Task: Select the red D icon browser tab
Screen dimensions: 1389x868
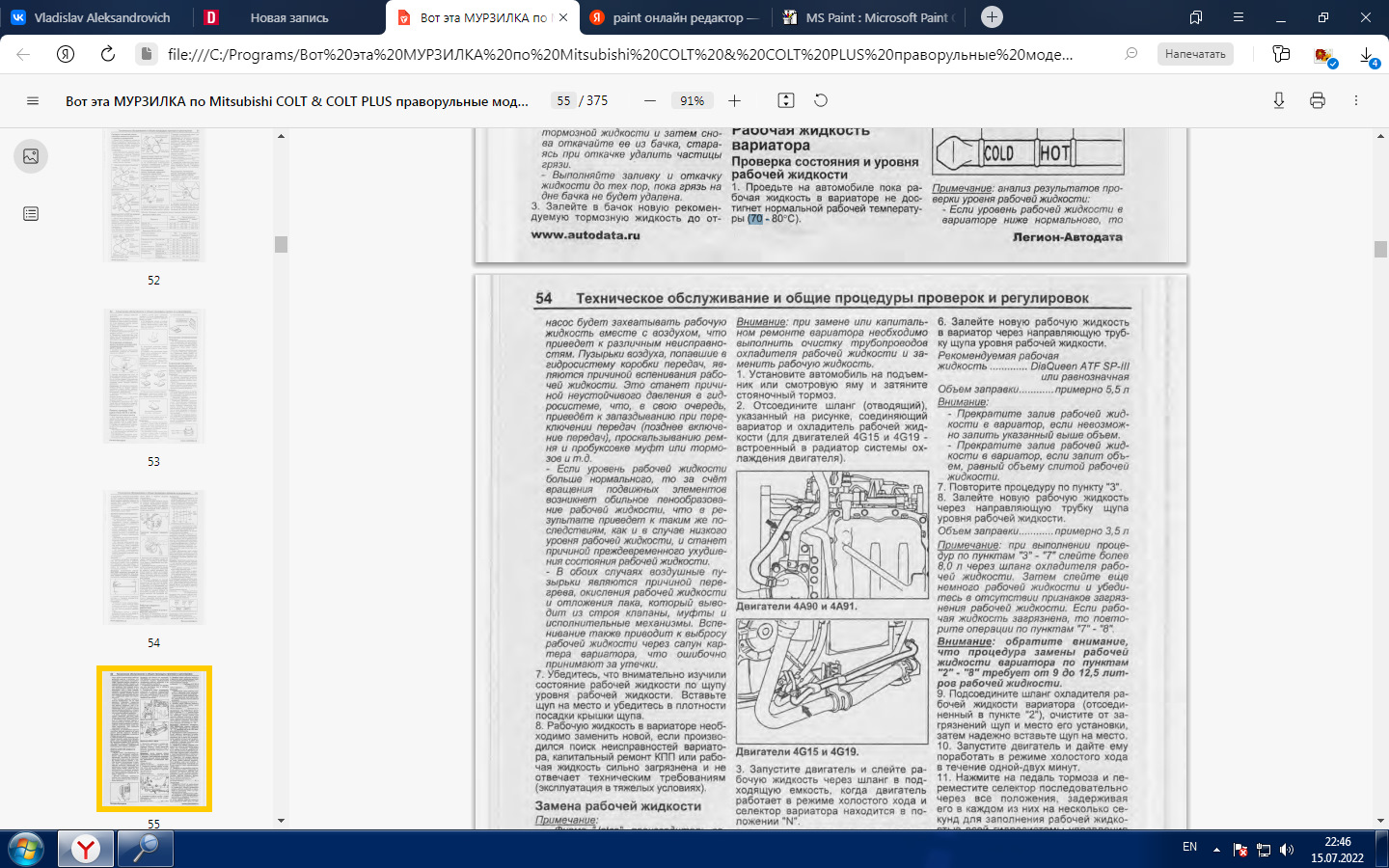Action: pyautogui.click(x=211, y=17)
